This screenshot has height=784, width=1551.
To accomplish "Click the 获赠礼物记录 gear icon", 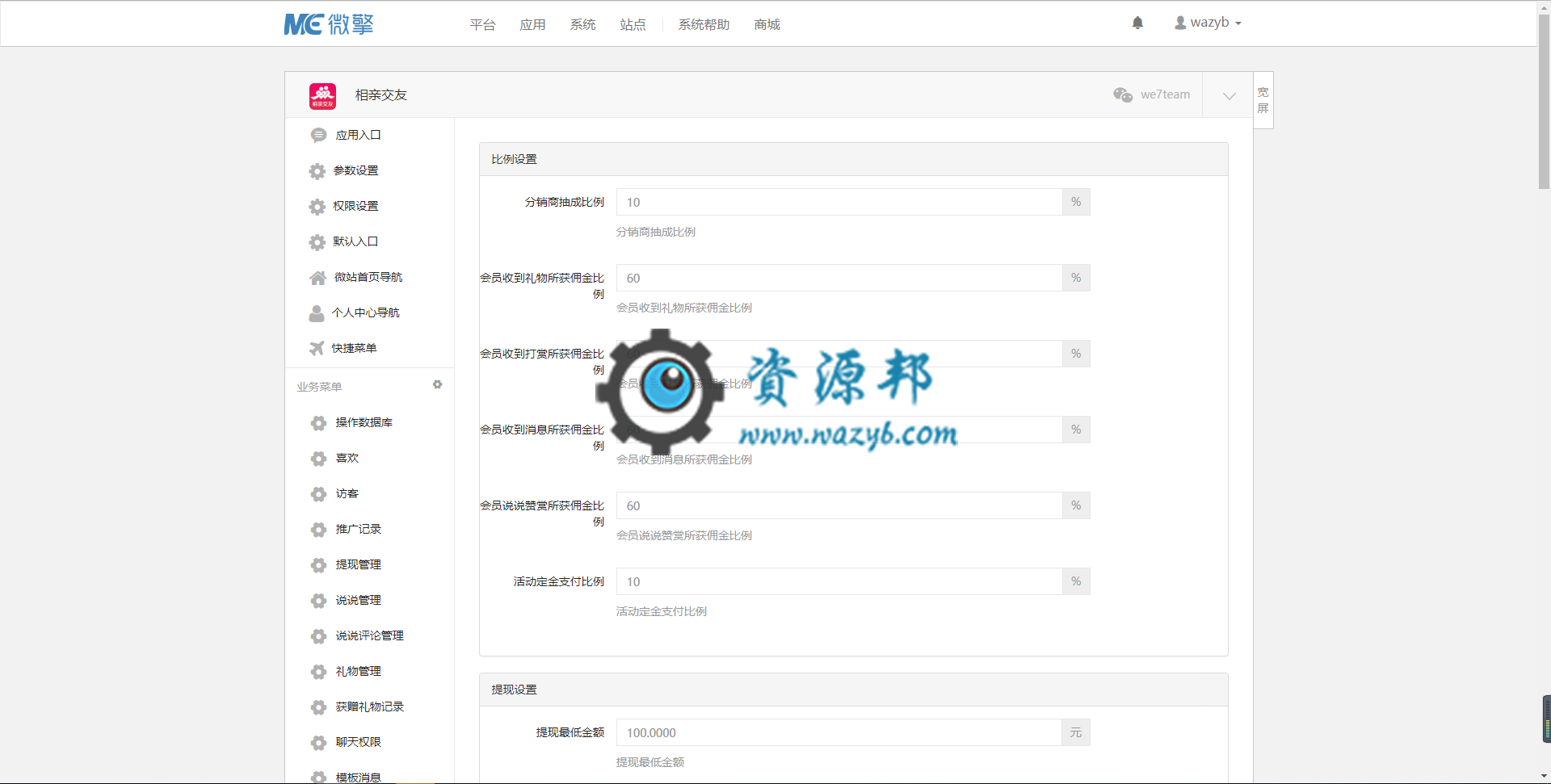I will 318,707.
